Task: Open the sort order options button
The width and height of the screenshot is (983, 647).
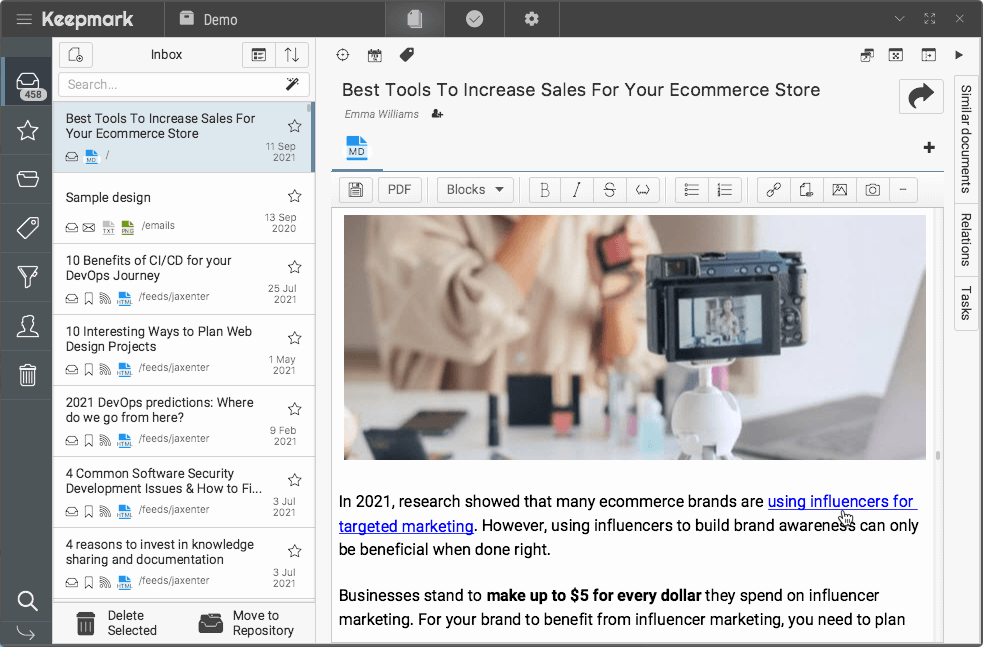Action: [292, 55]
